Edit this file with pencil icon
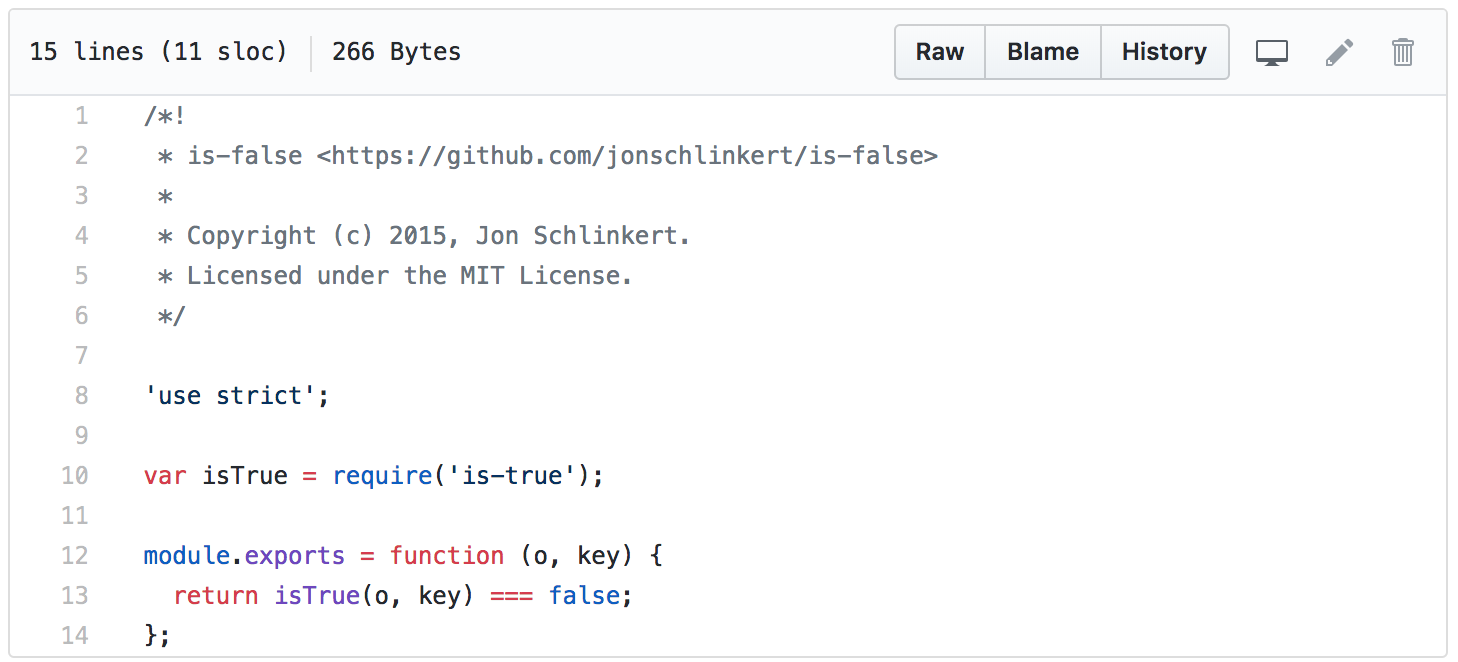 pos(1339,52)
